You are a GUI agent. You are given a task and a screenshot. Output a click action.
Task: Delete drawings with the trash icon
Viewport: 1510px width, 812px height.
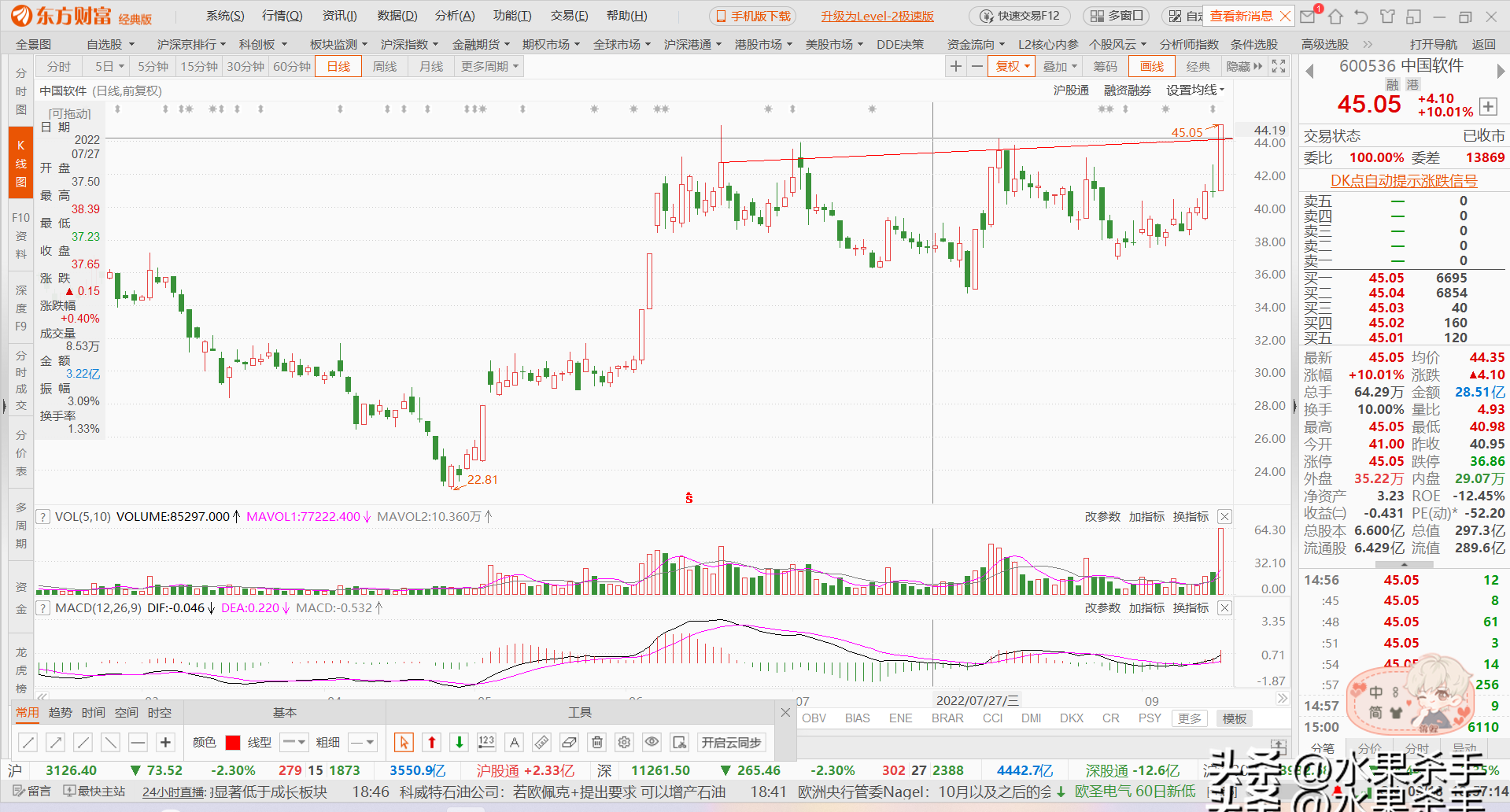pos(597,742)
